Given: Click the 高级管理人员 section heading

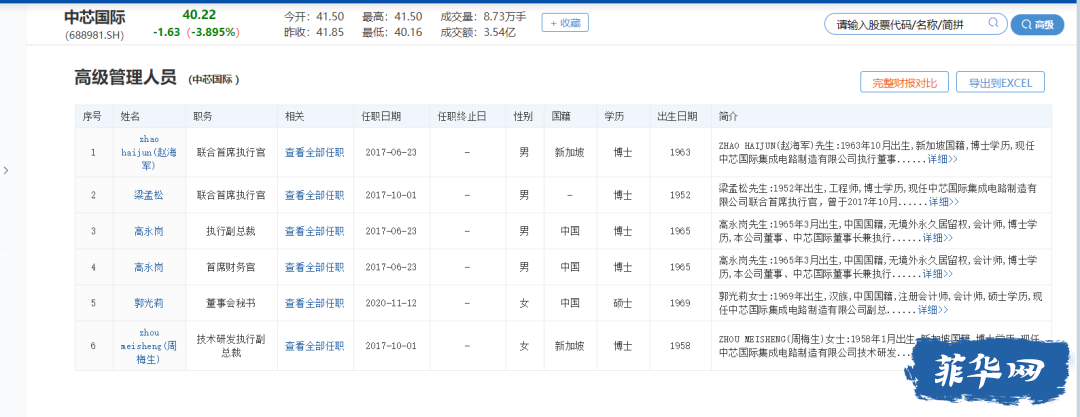Looking at the screenshot, I should coord(125,78).
